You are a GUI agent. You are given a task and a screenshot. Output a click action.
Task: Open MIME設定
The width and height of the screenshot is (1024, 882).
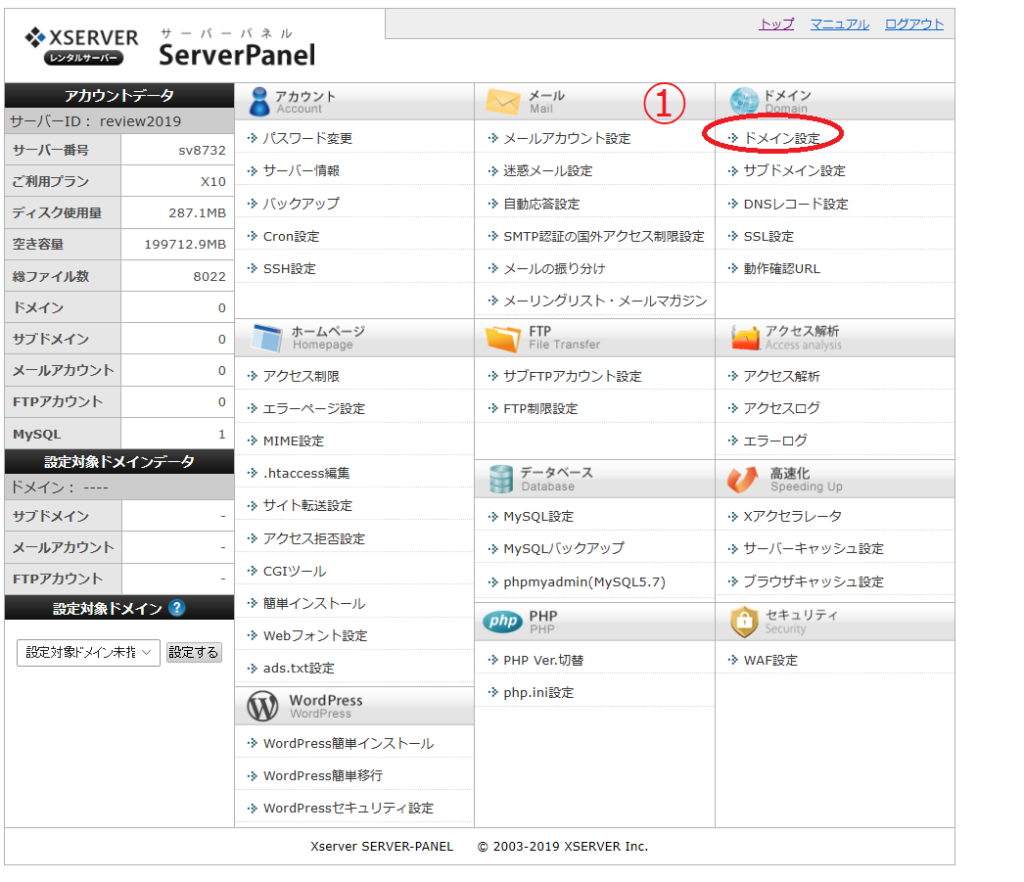(293, 441)
